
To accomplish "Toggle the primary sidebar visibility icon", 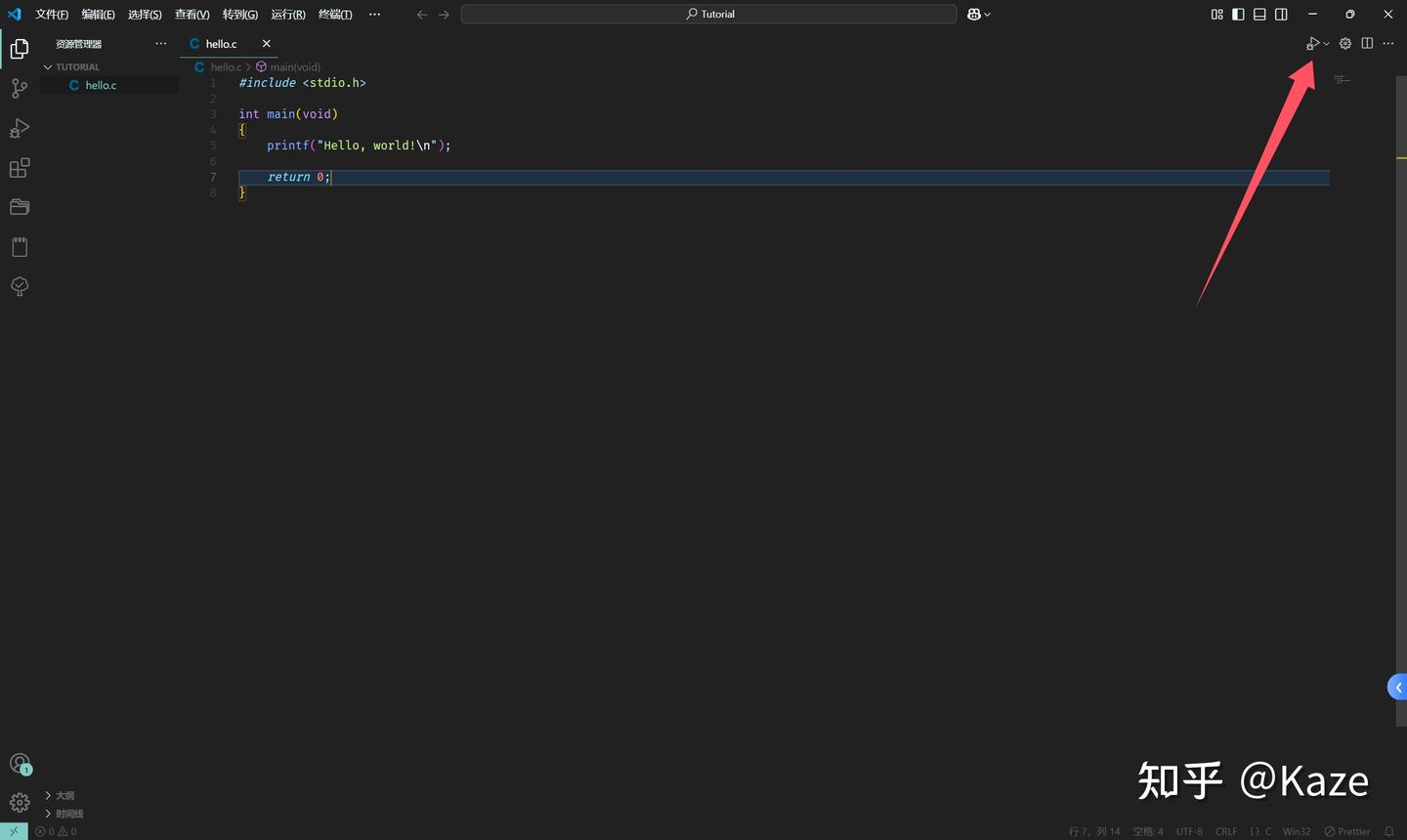I will tap(1238, 14).
